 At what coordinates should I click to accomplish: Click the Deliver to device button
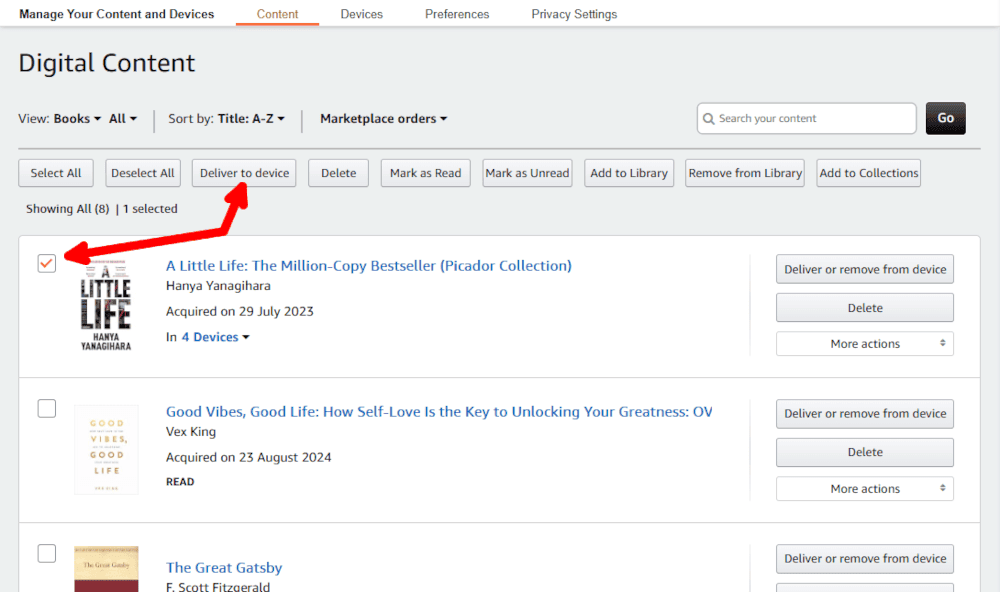tap(244, 173)
